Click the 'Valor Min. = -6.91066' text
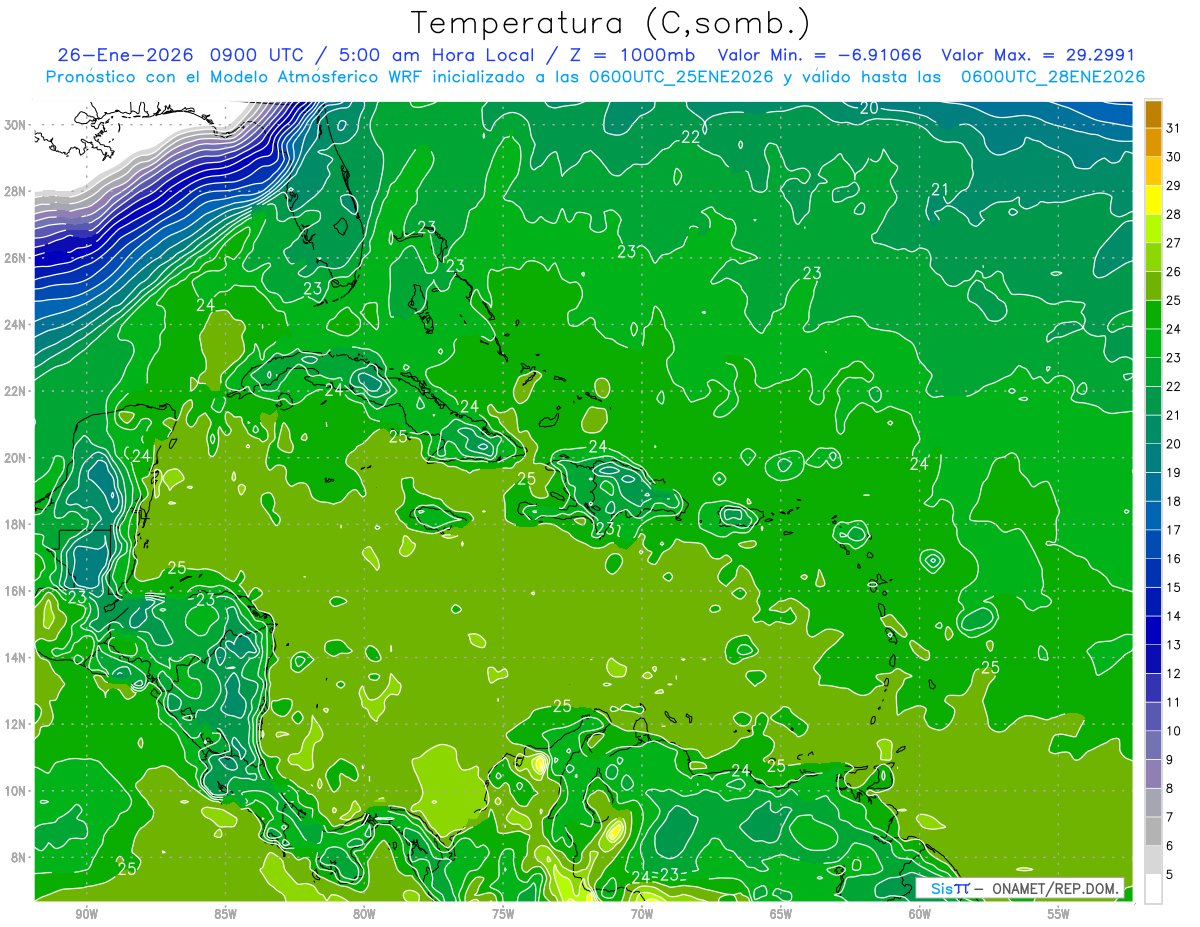The width and height of the screenshot is (1200, 927). coord(820,55)
